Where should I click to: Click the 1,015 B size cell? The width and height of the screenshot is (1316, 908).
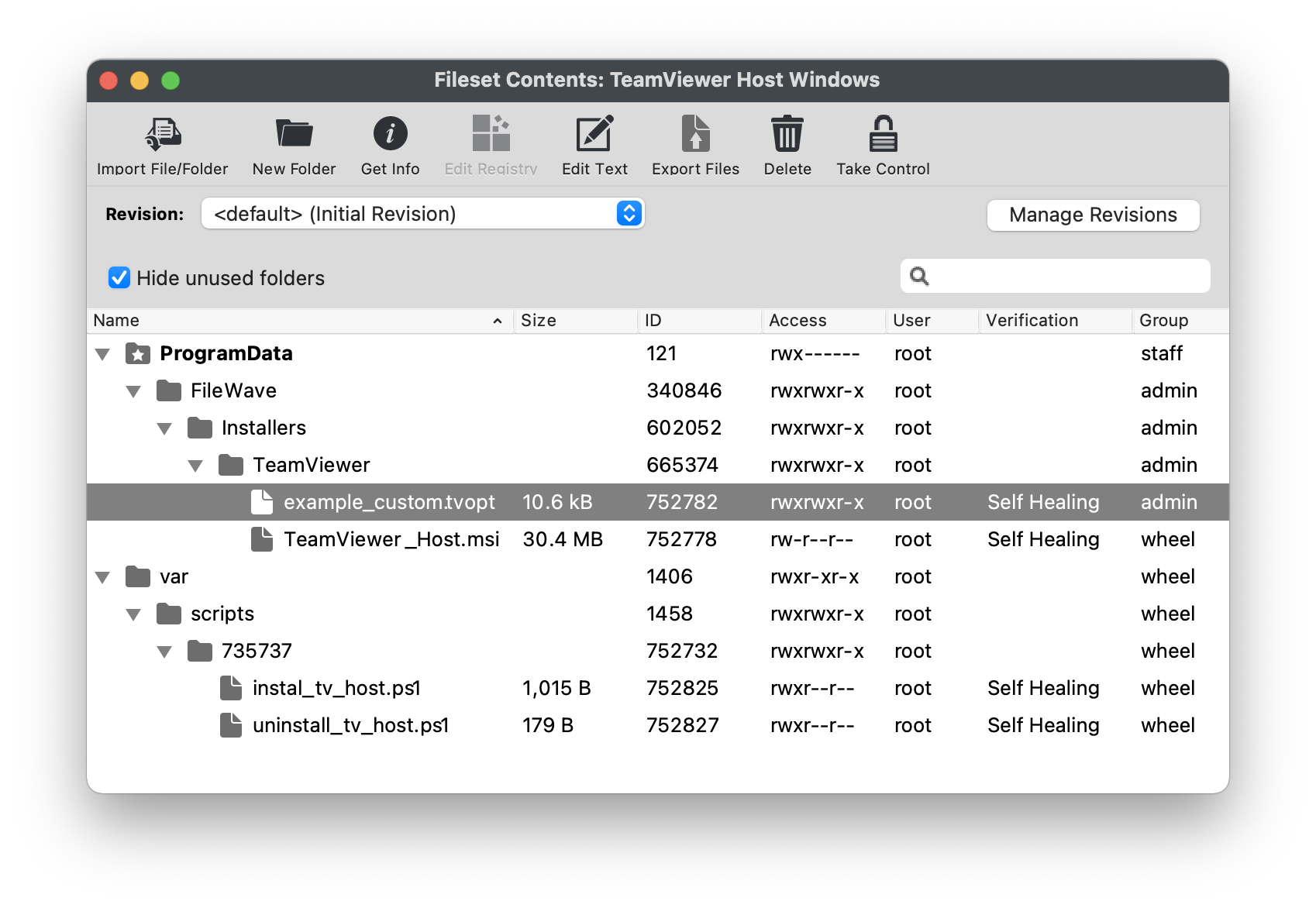[x=556, y=688]
